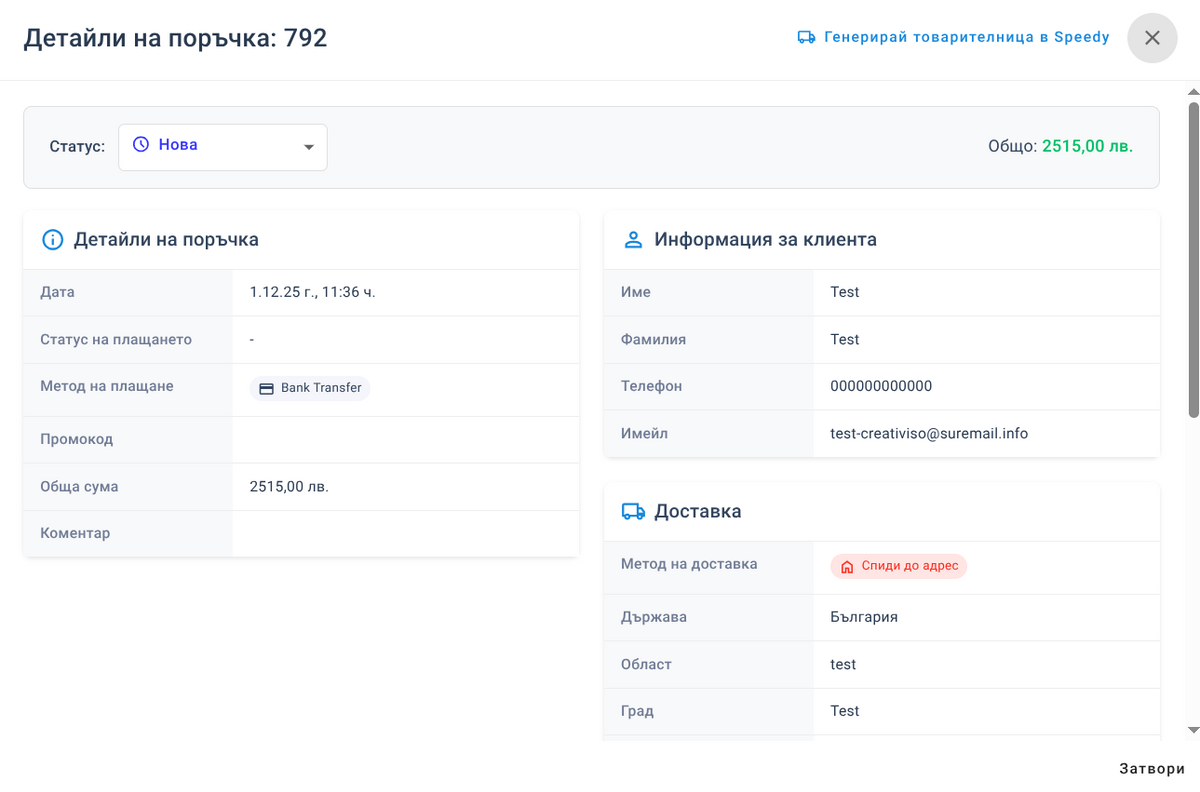
Task: Open the Статус dropdown arrow
Action: click(x=309, y=148)
